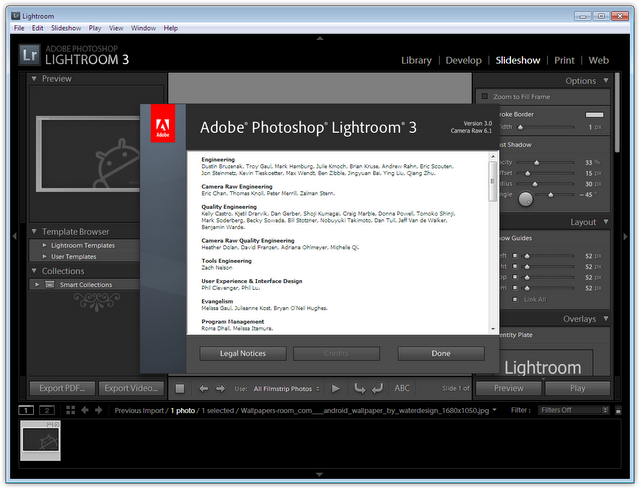
Task: Collapse the Template Browser panel
Action: [x=34, y=231]
